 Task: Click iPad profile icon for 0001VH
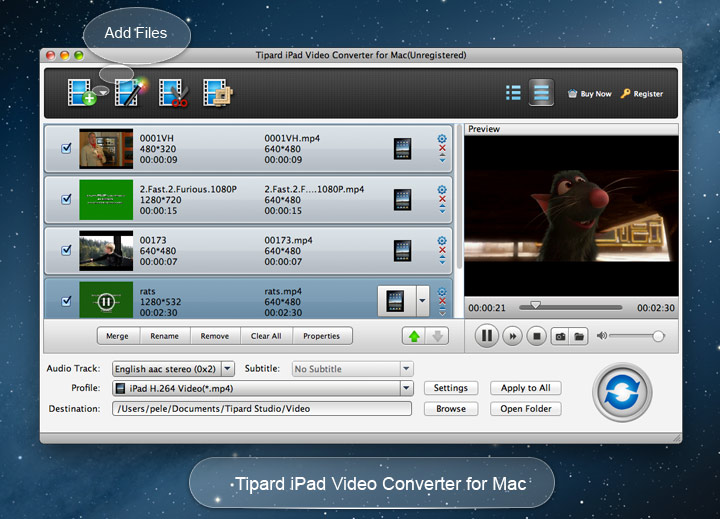tap(402, 149)
